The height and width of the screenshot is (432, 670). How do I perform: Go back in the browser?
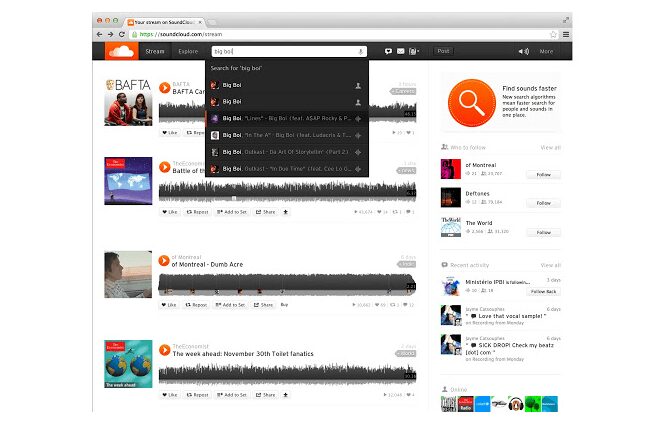100,34
